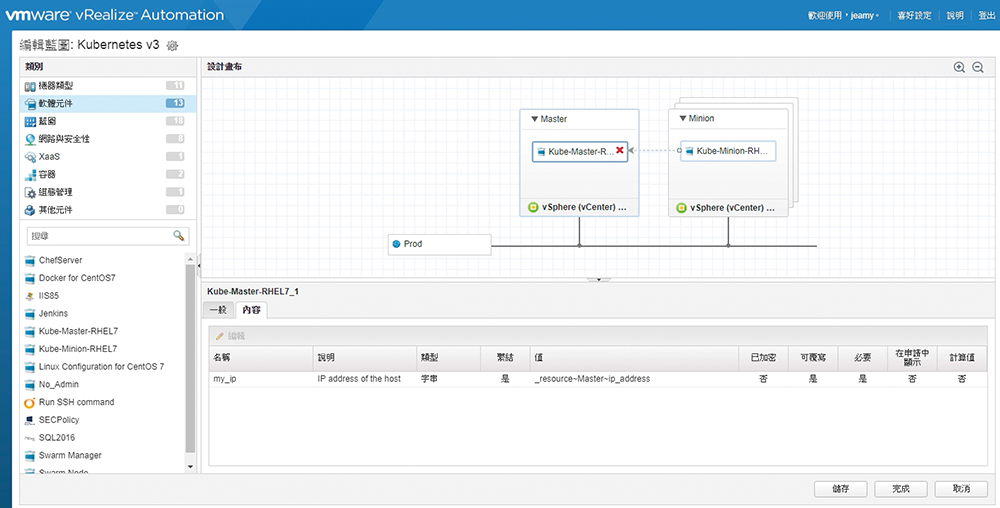Image resolution: width=1000 pixels, height=508 pixels.
Task: Click the 計算值 column header
Action: pos(962,358)
